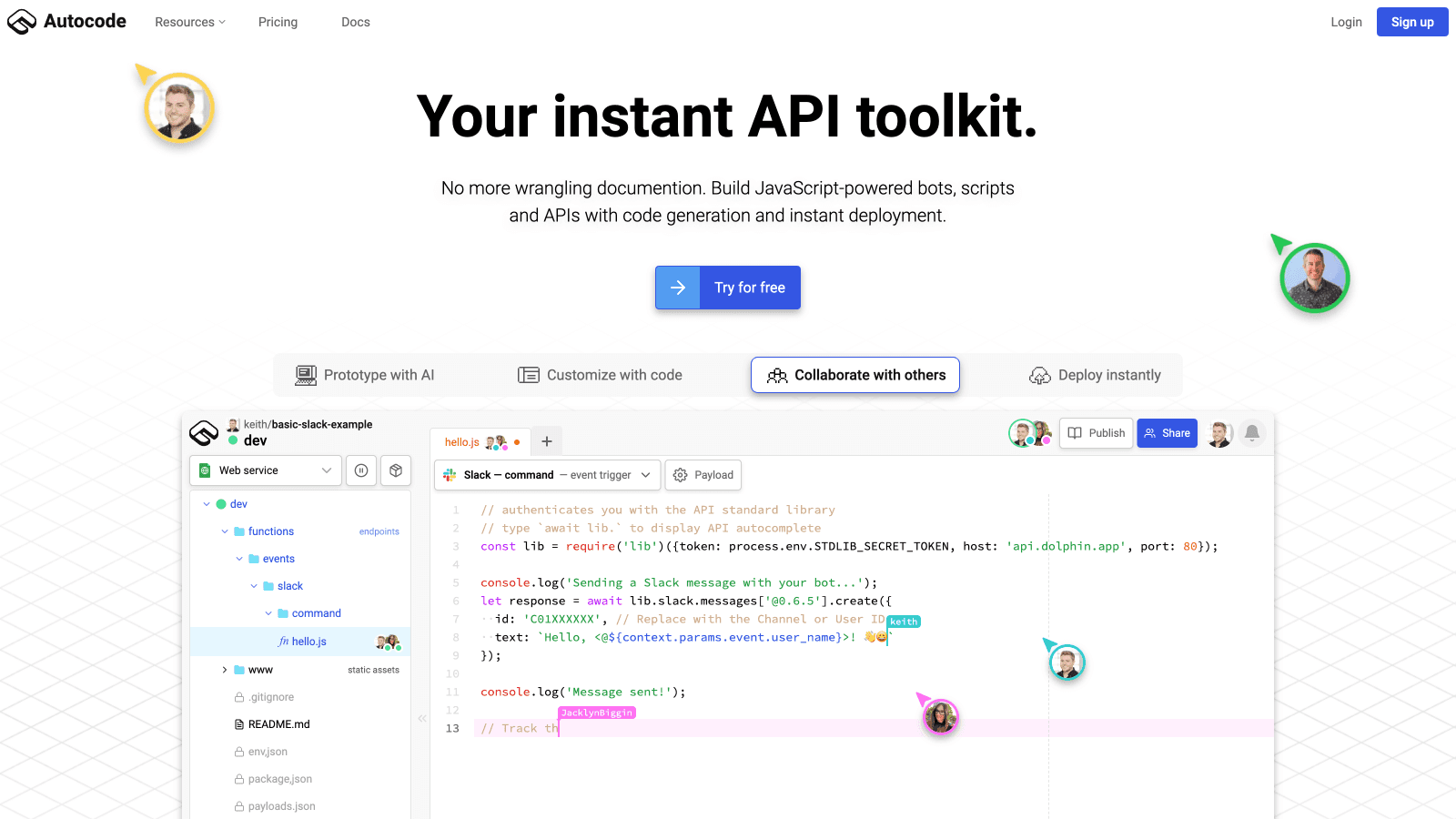Click line number 13 in the editor

452,728
